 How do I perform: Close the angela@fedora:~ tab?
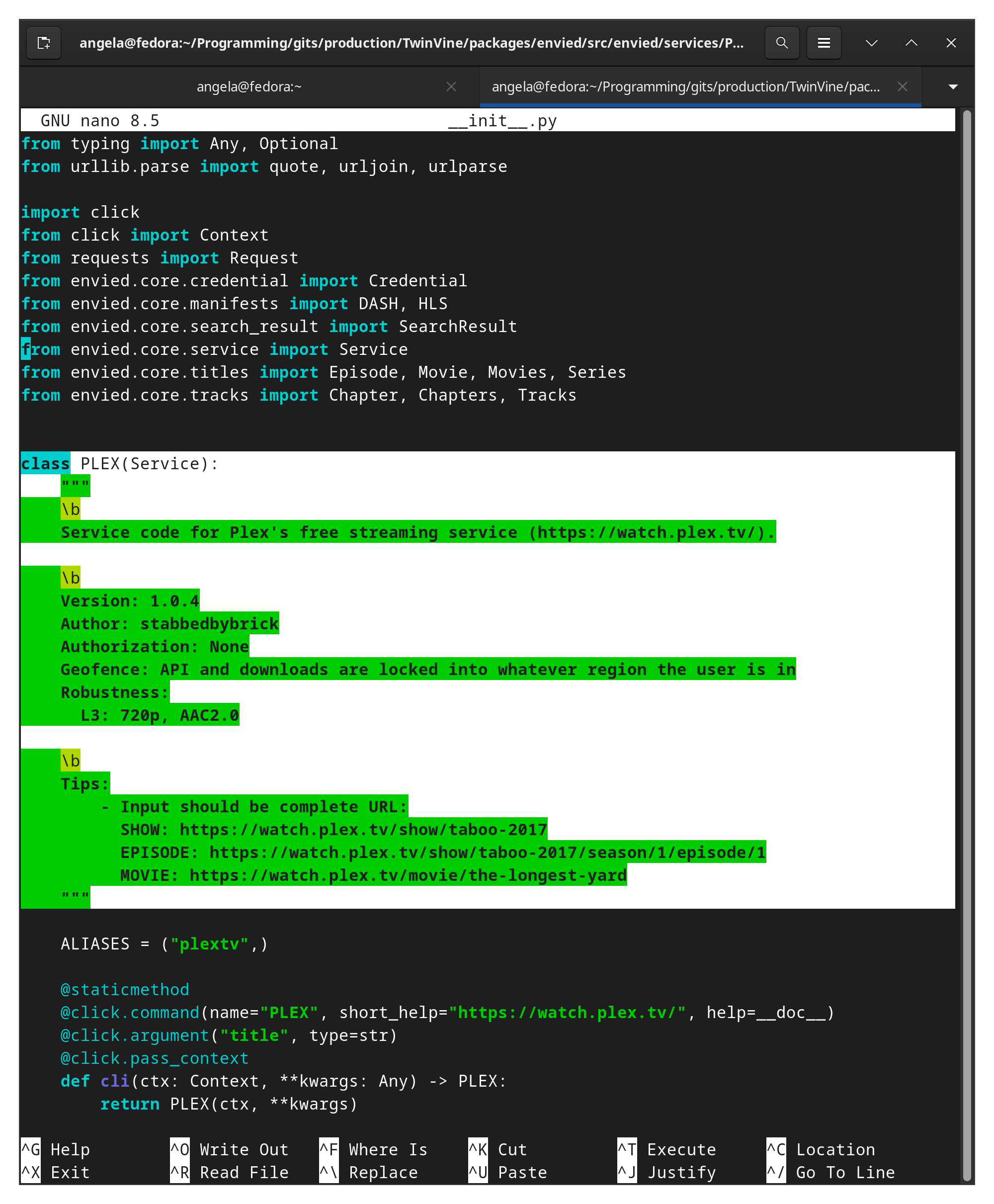pyautogui.click(x=451, y=86)
